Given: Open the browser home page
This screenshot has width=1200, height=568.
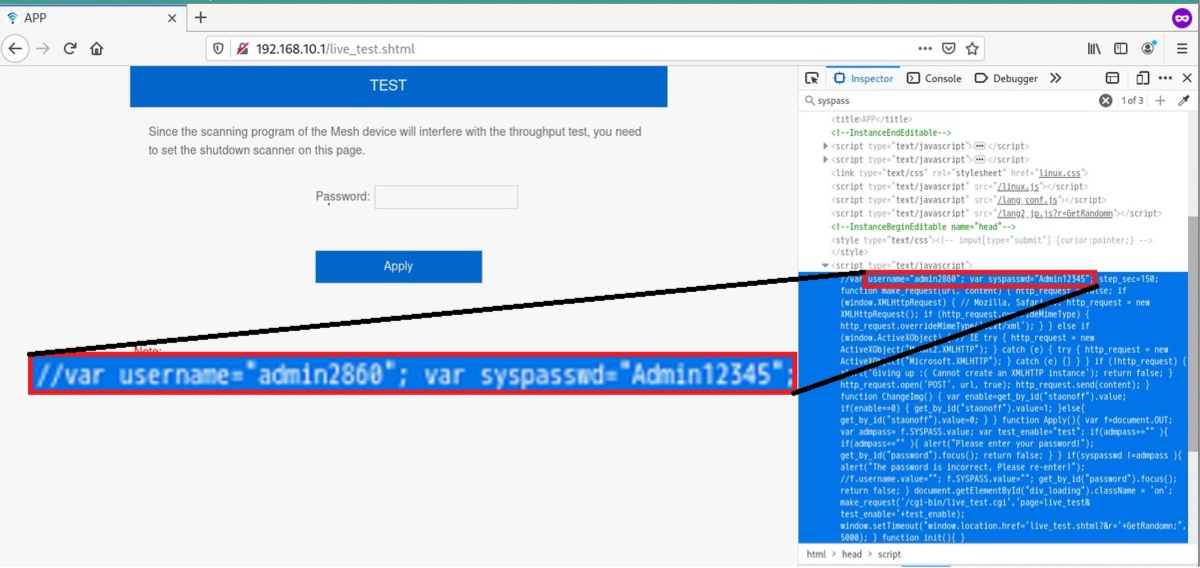Looking at the screenshot, I should (97, 48).
